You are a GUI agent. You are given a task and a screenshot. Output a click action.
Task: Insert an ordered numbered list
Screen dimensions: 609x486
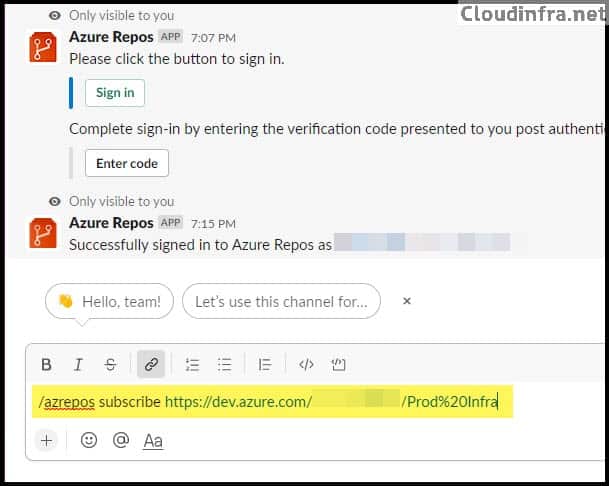point(192,364)
